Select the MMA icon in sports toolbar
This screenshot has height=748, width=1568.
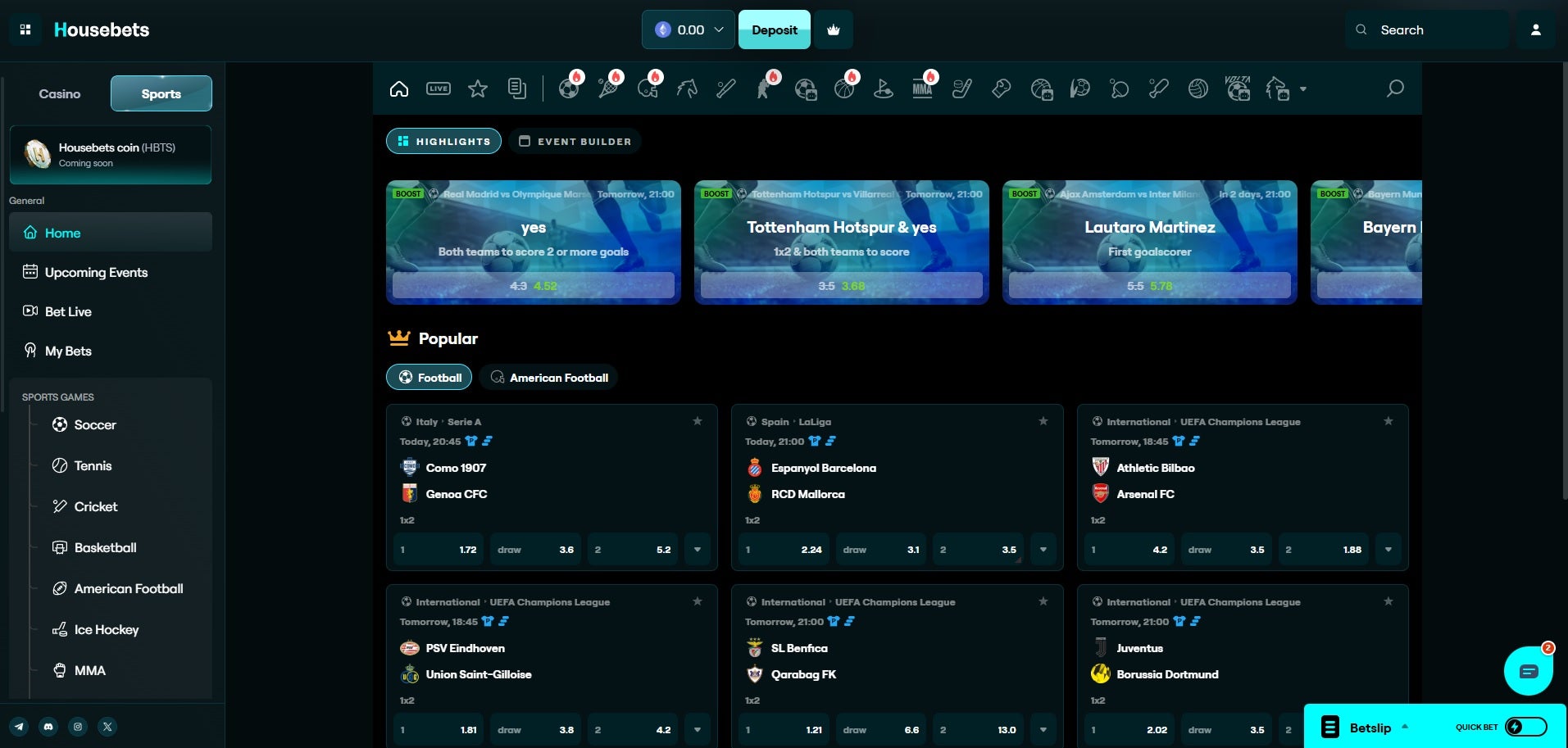[x=922, y=88]
